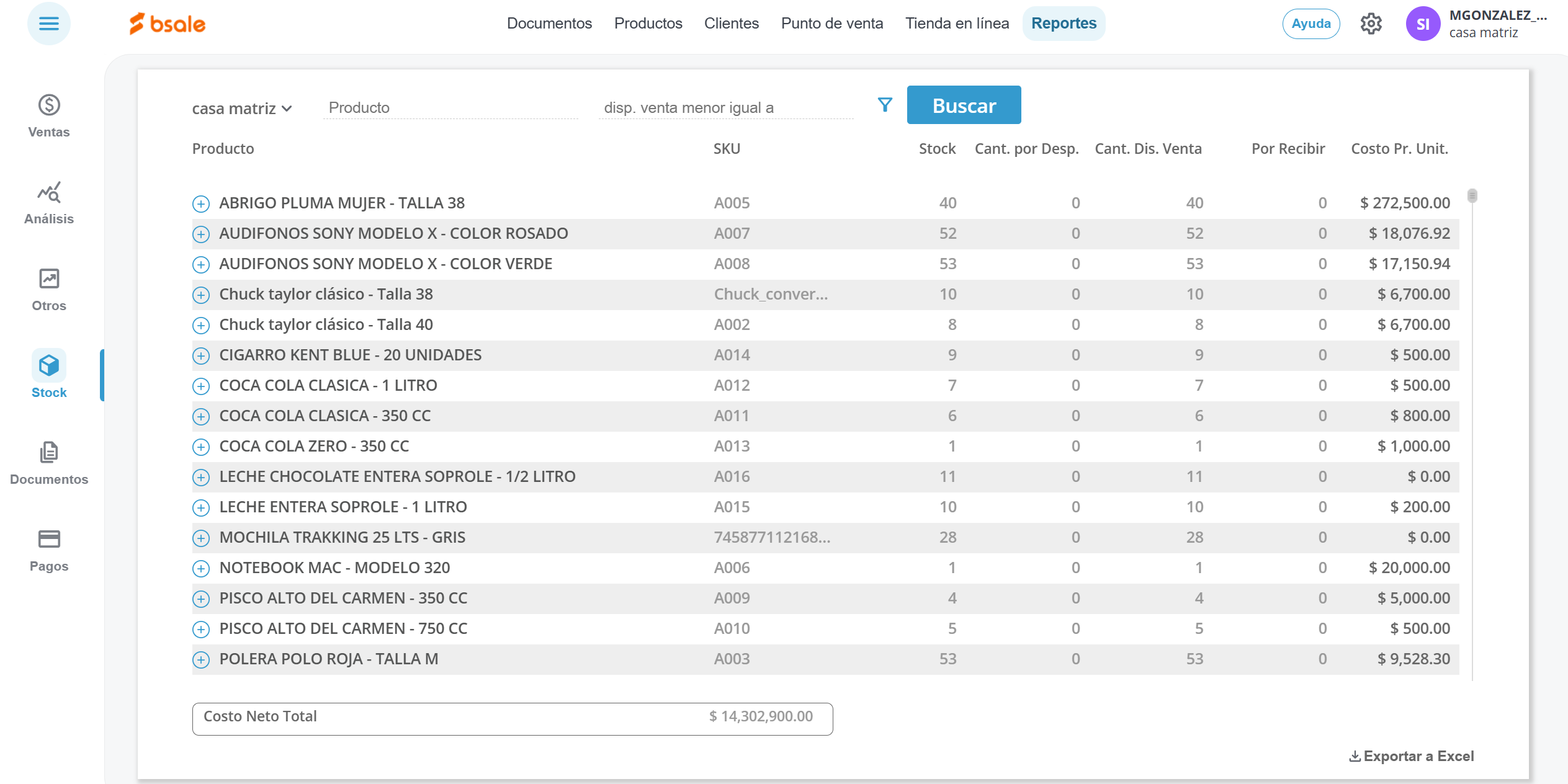Screen dimensions: 1568x784
Task: Open the Otros reports icon
Action: pyautogui.click(x=49, y=279)
